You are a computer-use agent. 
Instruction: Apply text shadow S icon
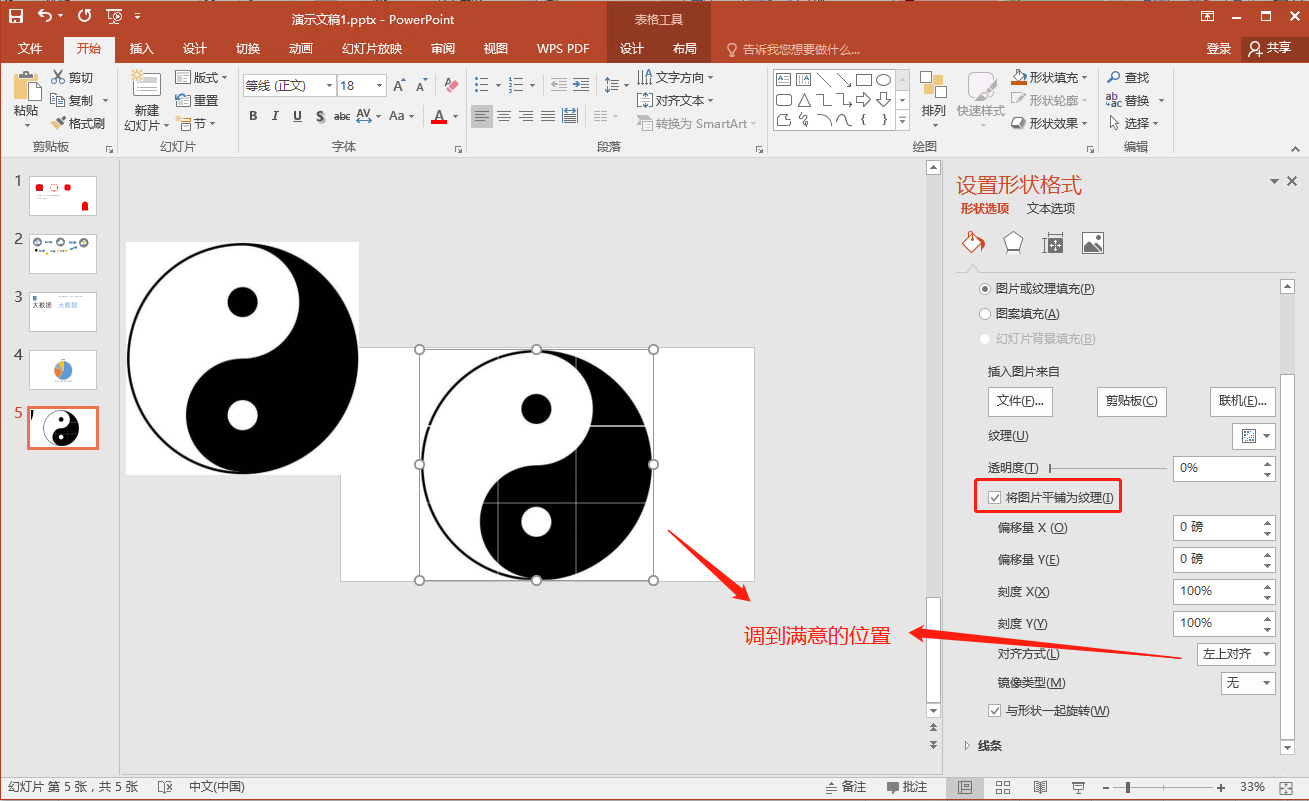[x=320, y=116]
